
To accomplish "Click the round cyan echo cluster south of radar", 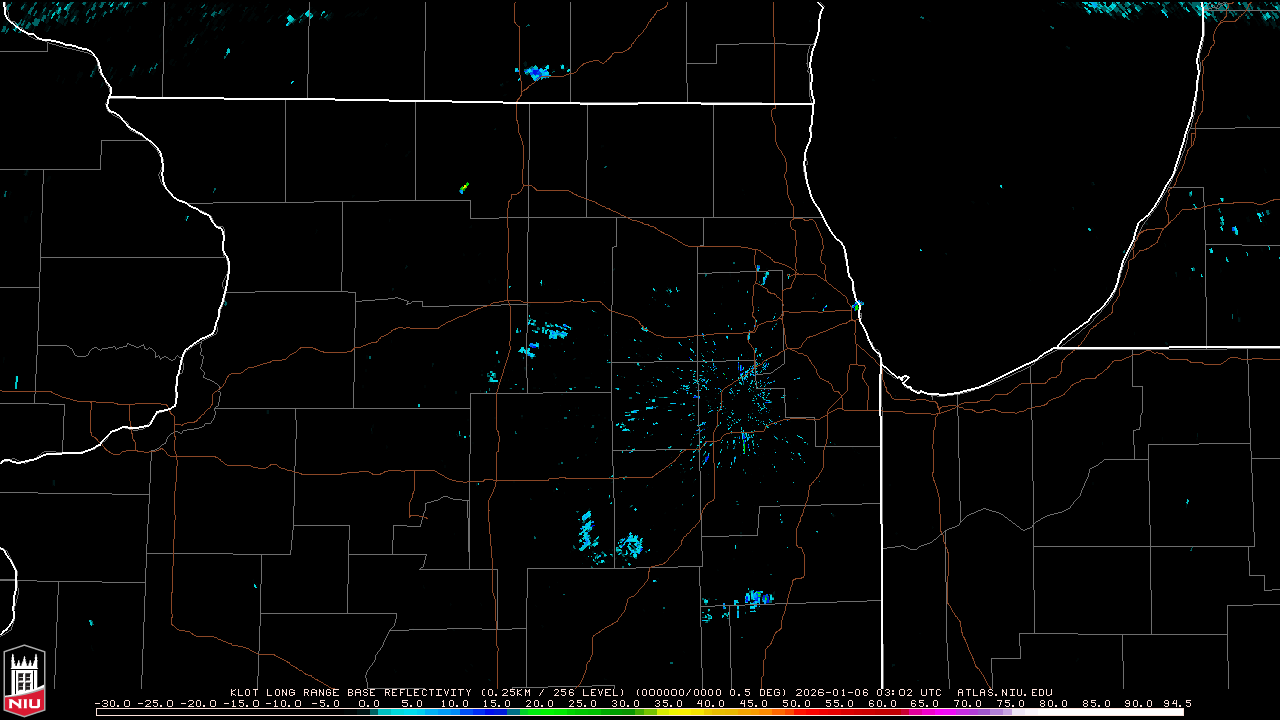I will (630, 545).
